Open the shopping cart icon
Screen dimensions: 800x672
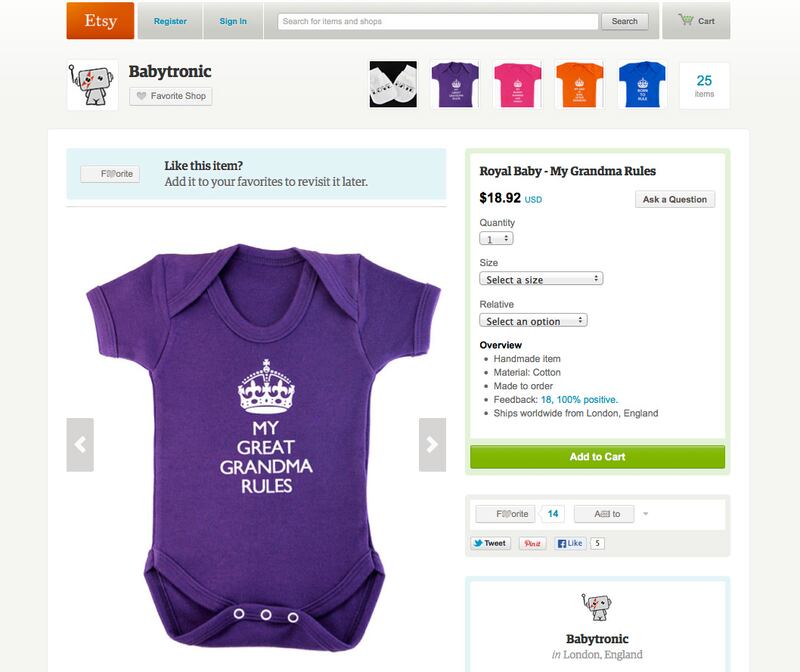(686, 20)
